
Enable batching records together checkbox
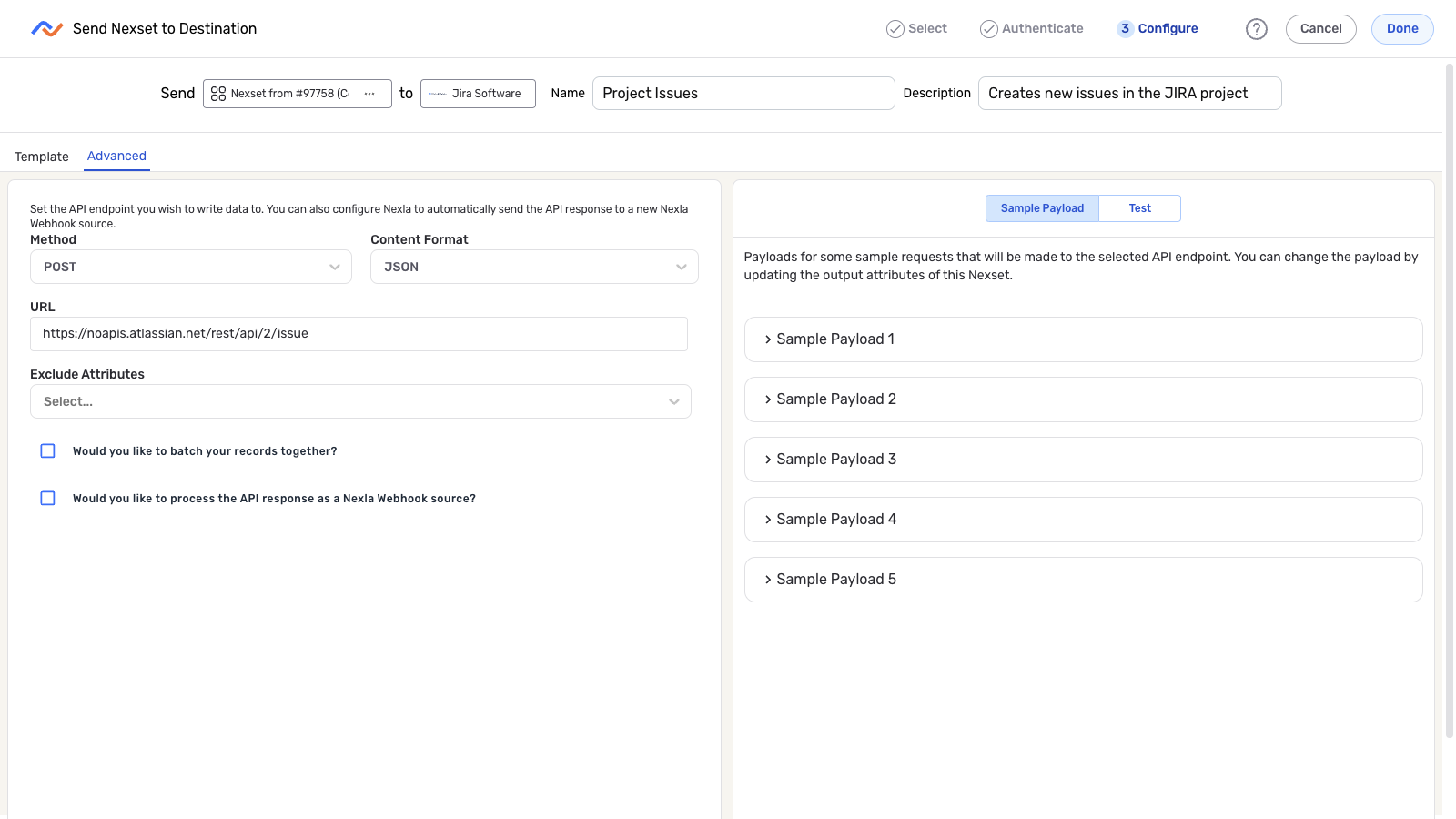click(48, 451)
